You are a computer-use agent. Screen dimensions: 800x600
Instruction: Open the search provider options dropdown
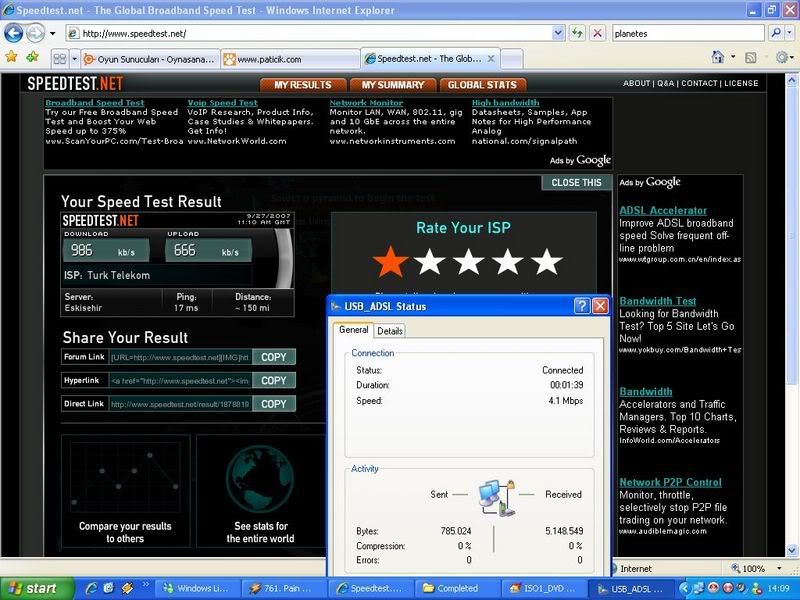point(789,34)
